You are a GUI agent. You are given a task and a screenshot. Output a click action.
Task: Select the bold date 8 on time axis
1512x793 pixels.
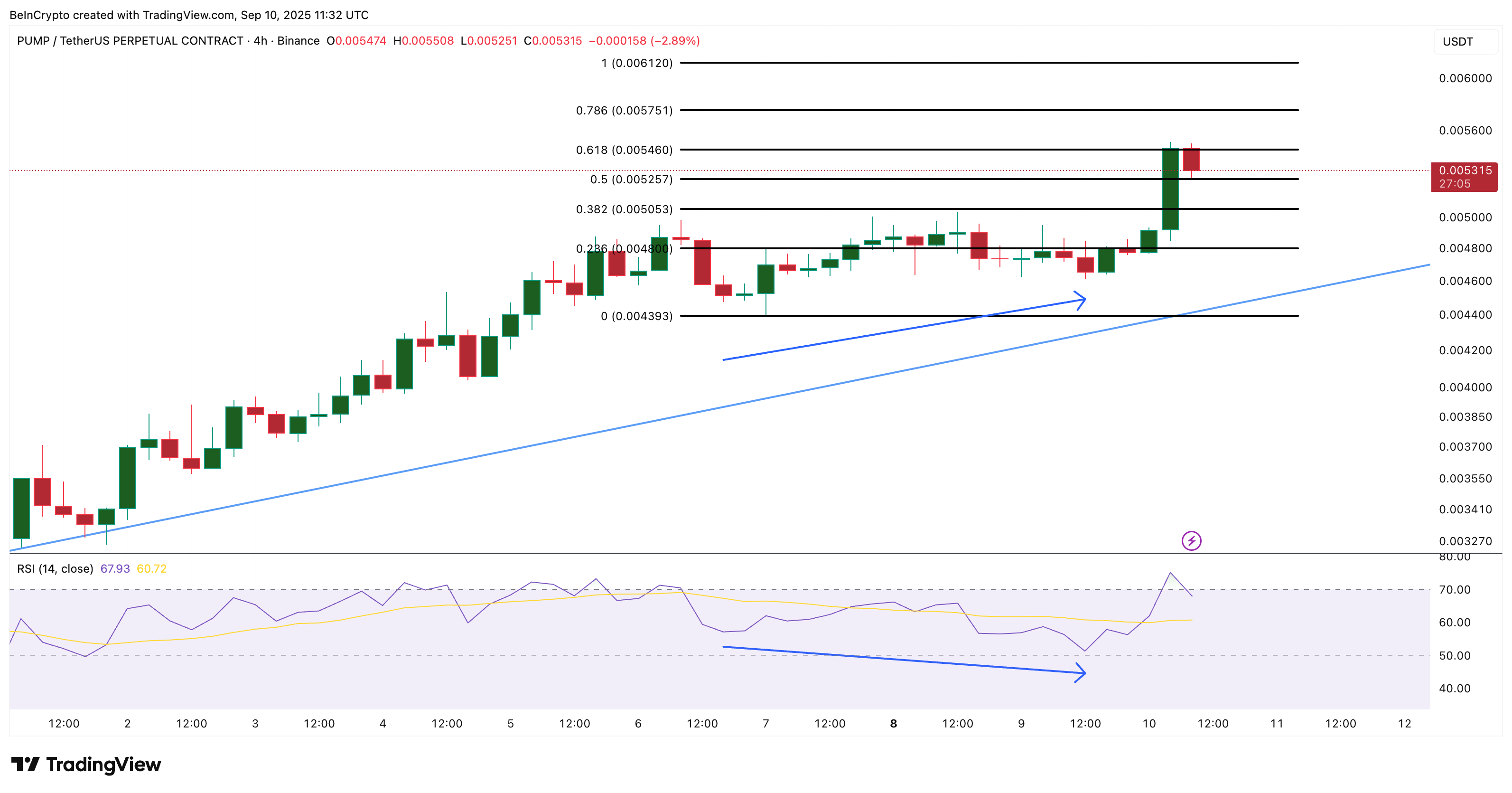click(893, 724)
